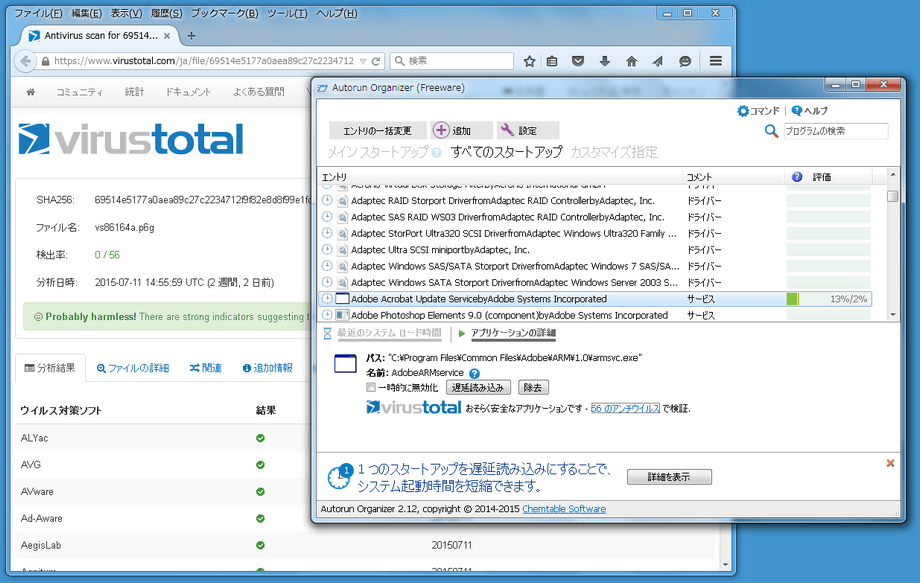Open 履歴 menu in Firefox
Viewport: 920px width, 583px height.
(166, 13)
